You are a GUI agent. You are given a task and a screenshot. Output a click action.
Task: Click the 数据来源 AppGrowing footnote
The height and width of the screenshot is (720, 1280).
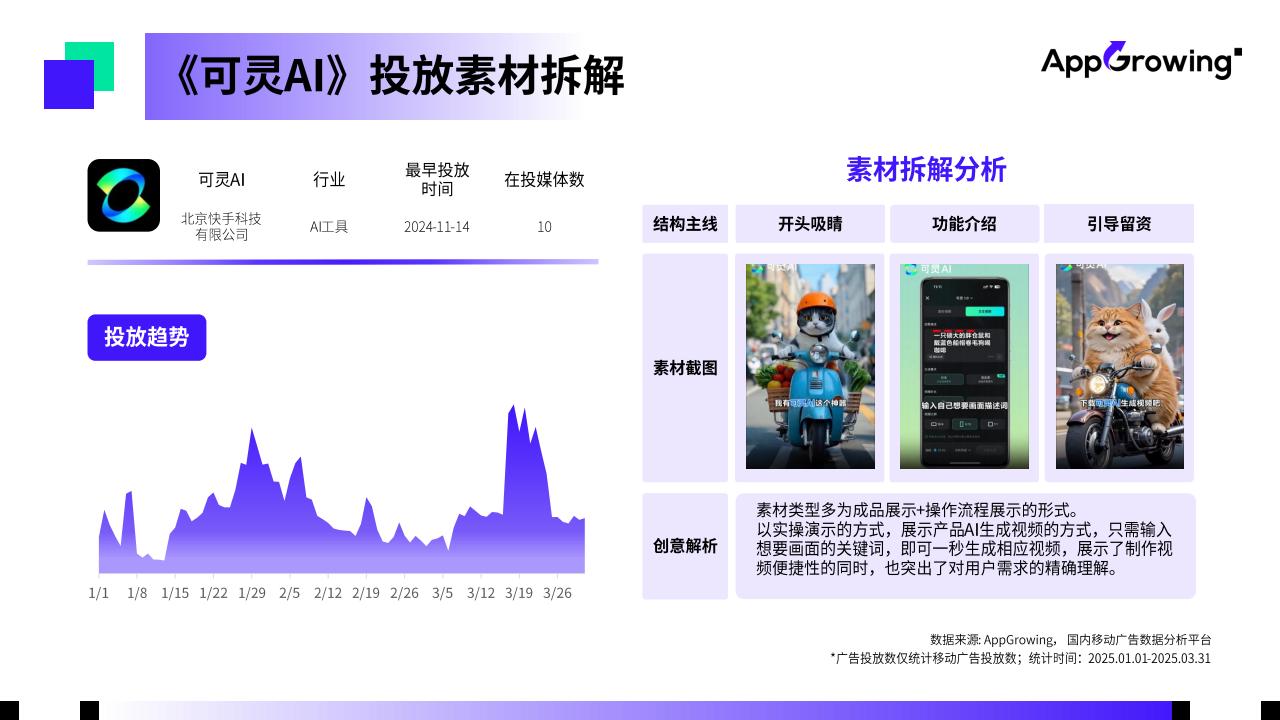pyautogui.click(x=1070, y=639)
